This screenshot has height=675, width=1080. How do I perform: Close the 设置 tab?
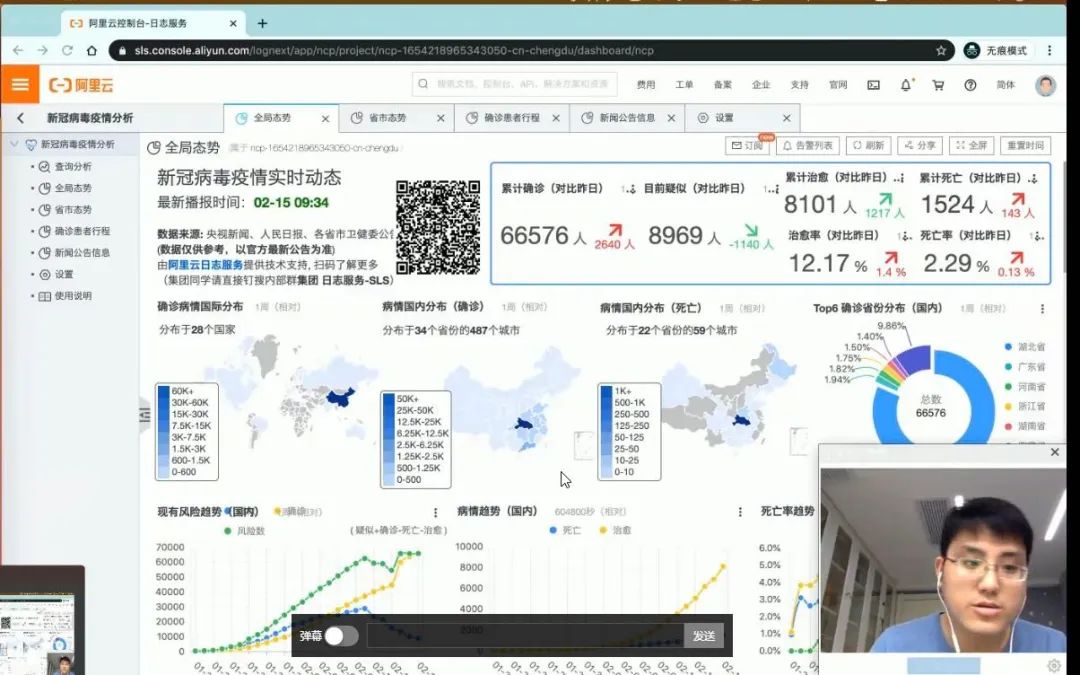[x=787, y=118]
